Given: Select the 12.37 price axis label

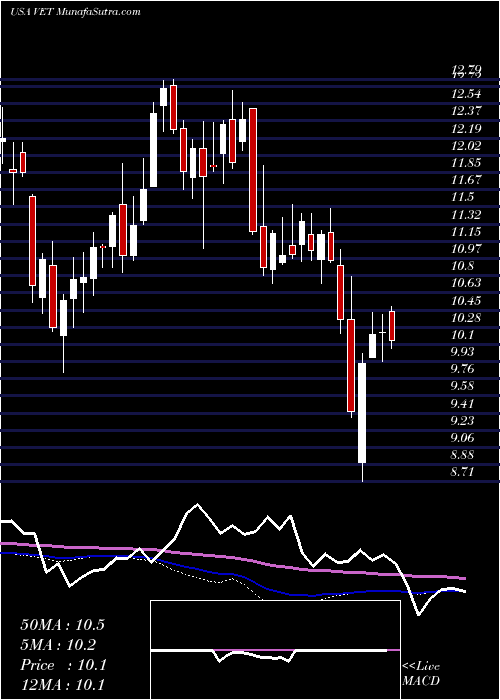Looking at the screenshot, I should 466,112.
